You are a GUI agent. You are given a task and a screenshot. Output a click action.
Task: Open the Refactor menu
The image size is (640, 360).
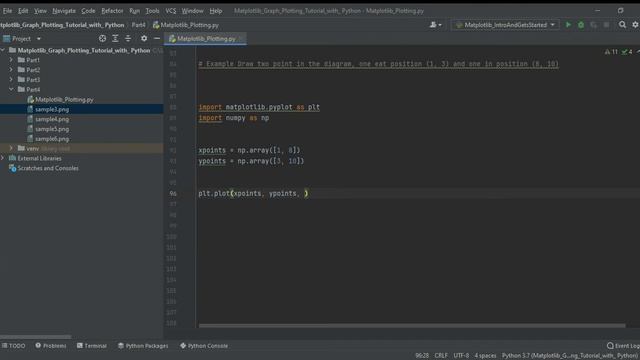112,11
